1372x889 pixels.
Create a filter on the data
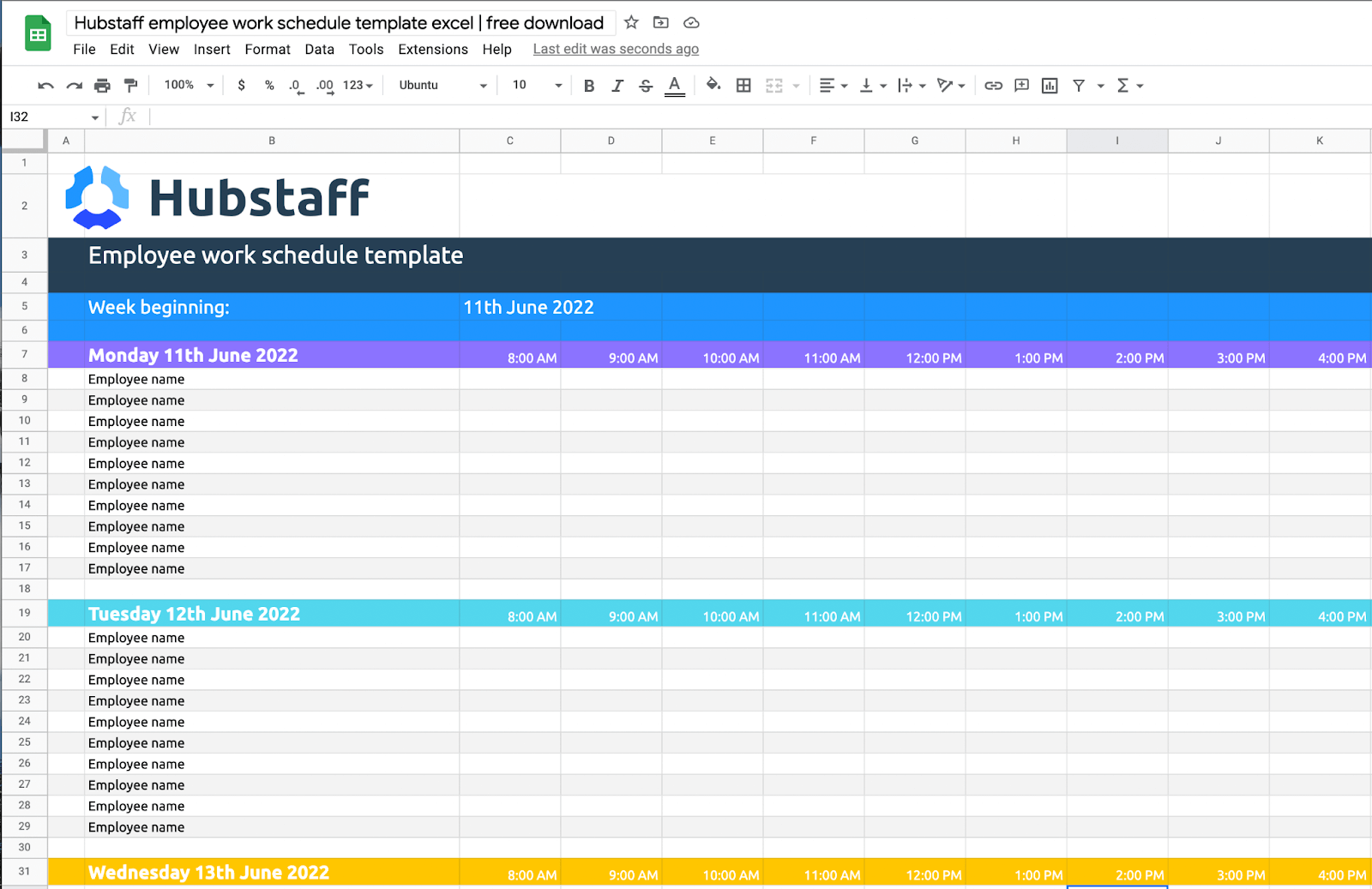[1078, 85]
